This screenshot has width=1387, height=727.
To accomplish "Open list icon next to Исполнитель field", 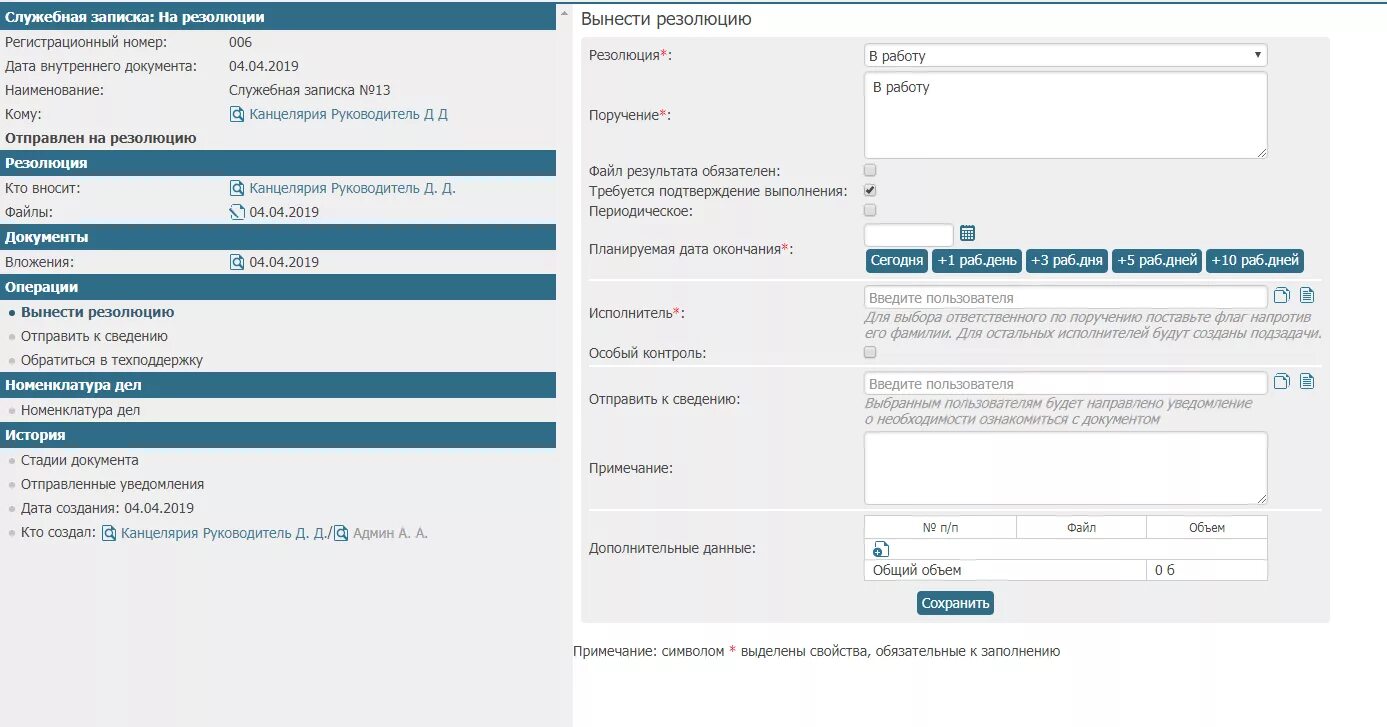I will click(x=1307, y=296).
